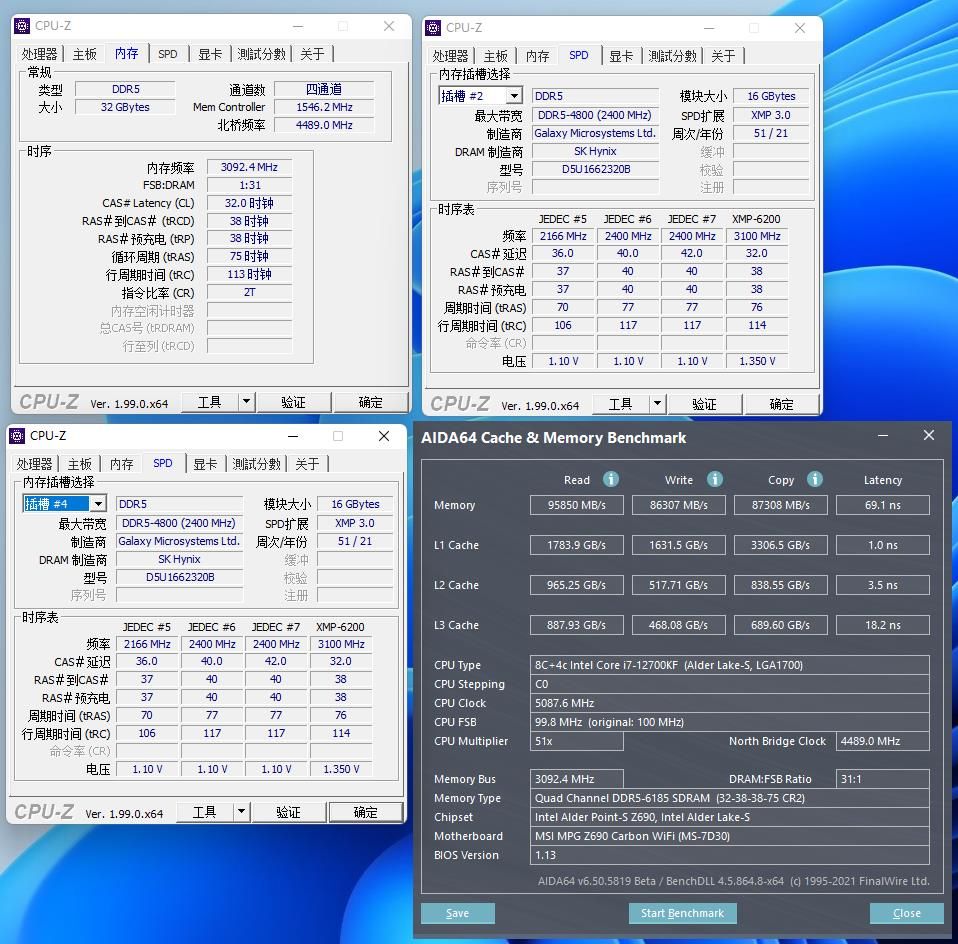
Task: Close the AIDA64 benchmark window with X
Action: (928, 436)
